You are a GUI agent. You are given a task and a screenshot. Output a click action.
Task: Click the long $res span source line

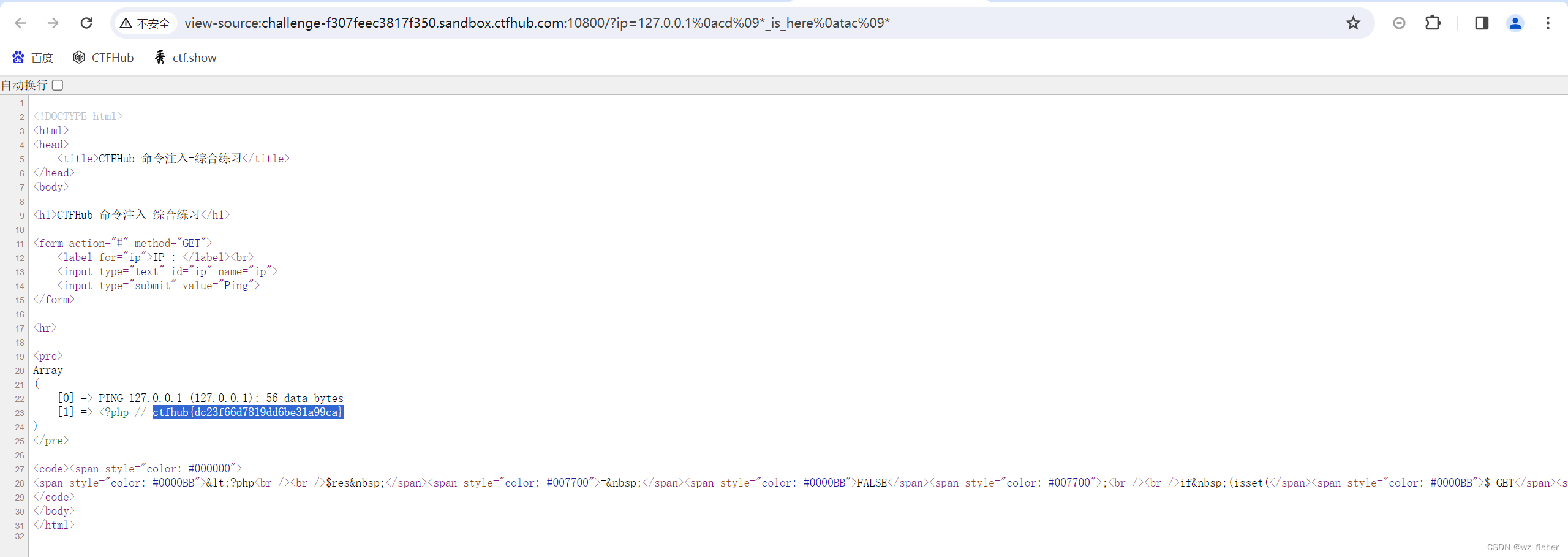tap(799, 483)
